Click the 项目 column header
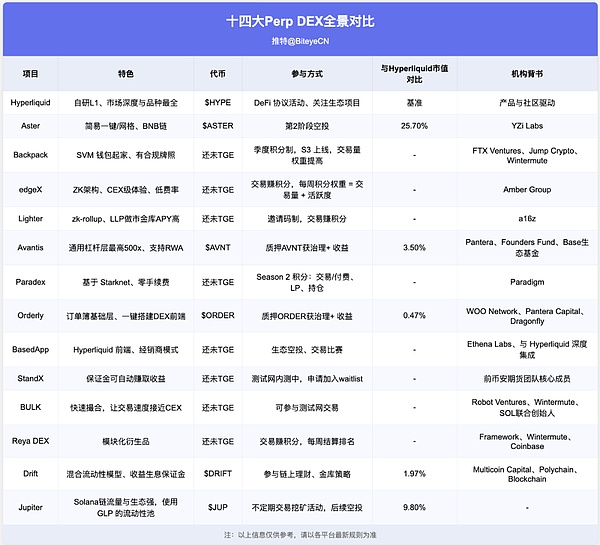The height and width of the screenshot is (545, 600). tap(30, 73)
